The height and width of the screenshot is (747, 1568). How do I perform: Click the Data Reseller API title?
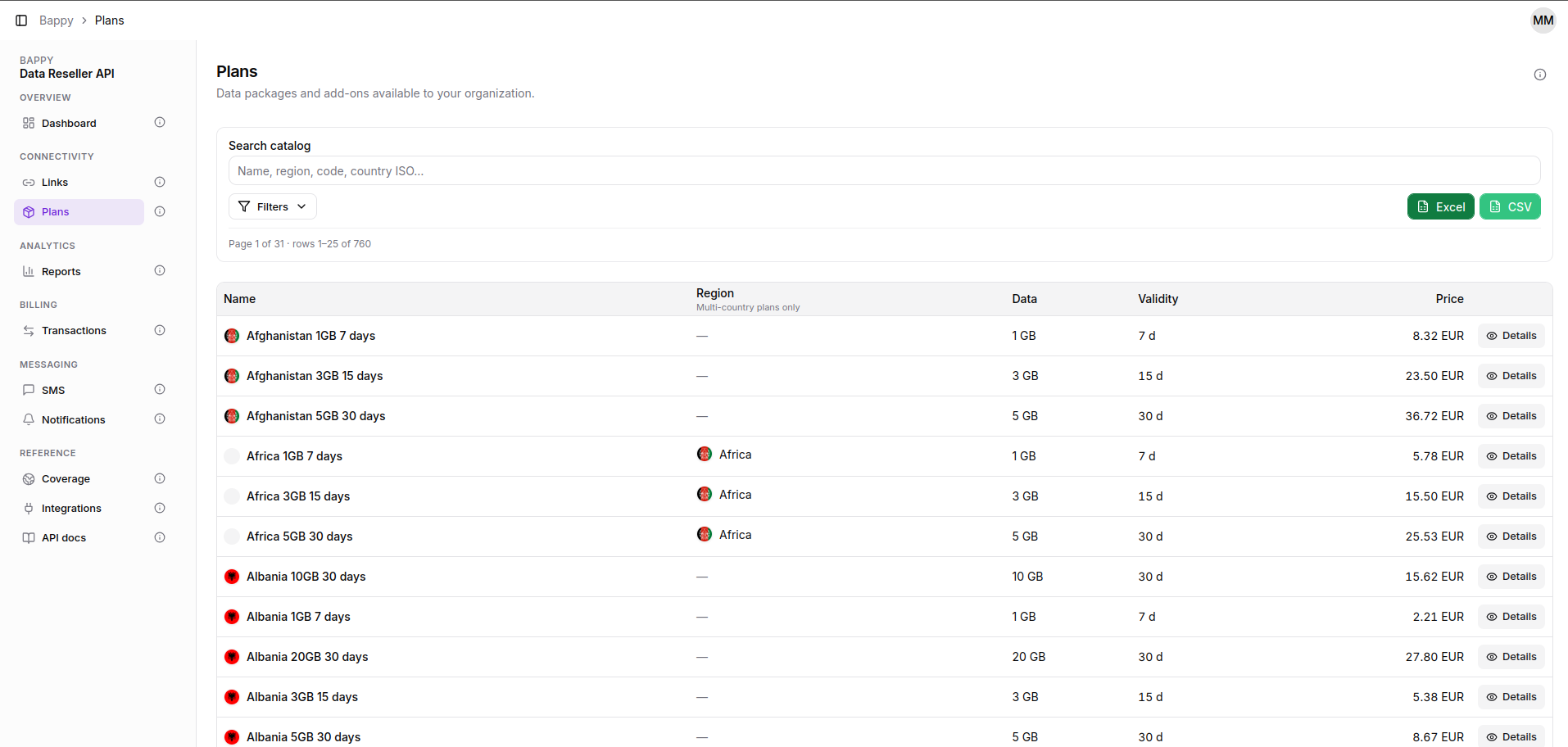[x=67, y=74]
